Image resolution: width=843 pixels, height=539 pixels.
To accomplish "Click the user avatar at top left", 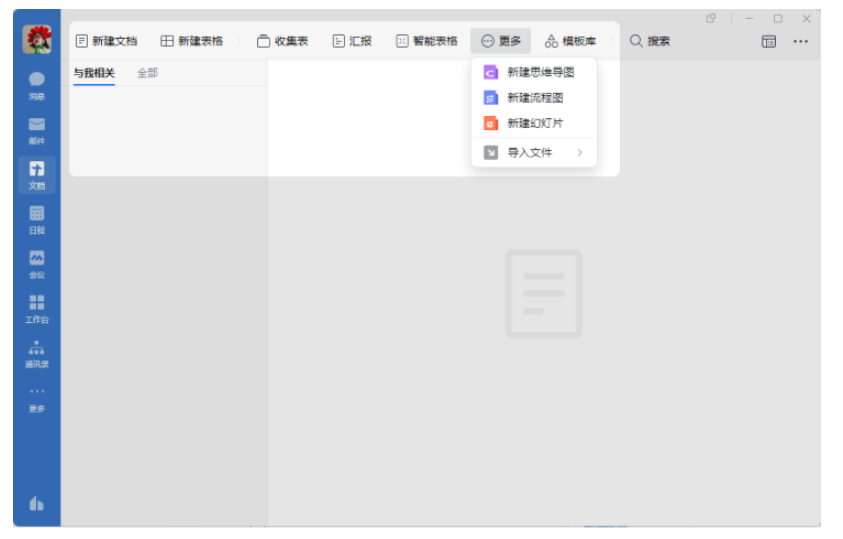I will [37, 40].
